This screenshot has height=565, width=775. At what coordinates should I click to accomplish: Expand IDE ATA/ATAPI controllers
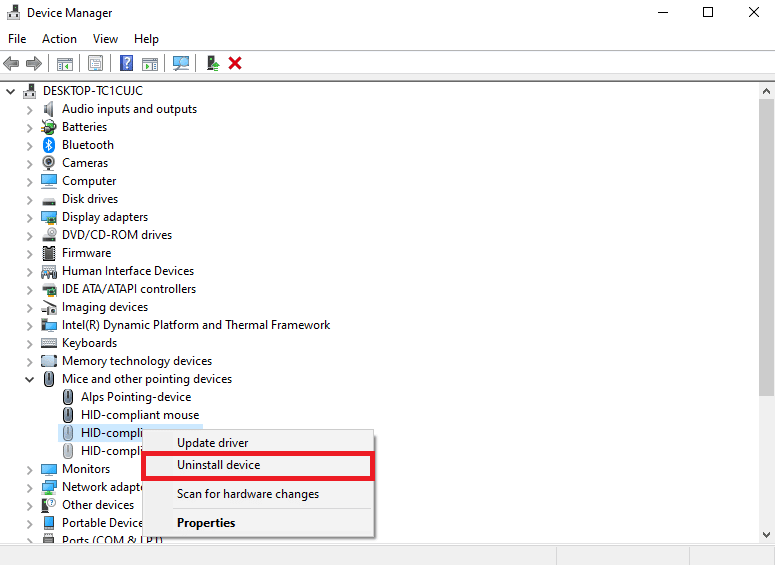click(x=30, y=290)
